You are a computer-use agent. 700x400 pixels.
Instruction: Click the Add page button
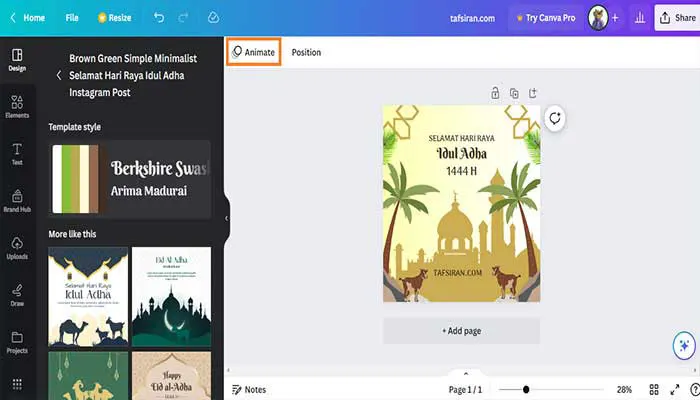(461, 330)
